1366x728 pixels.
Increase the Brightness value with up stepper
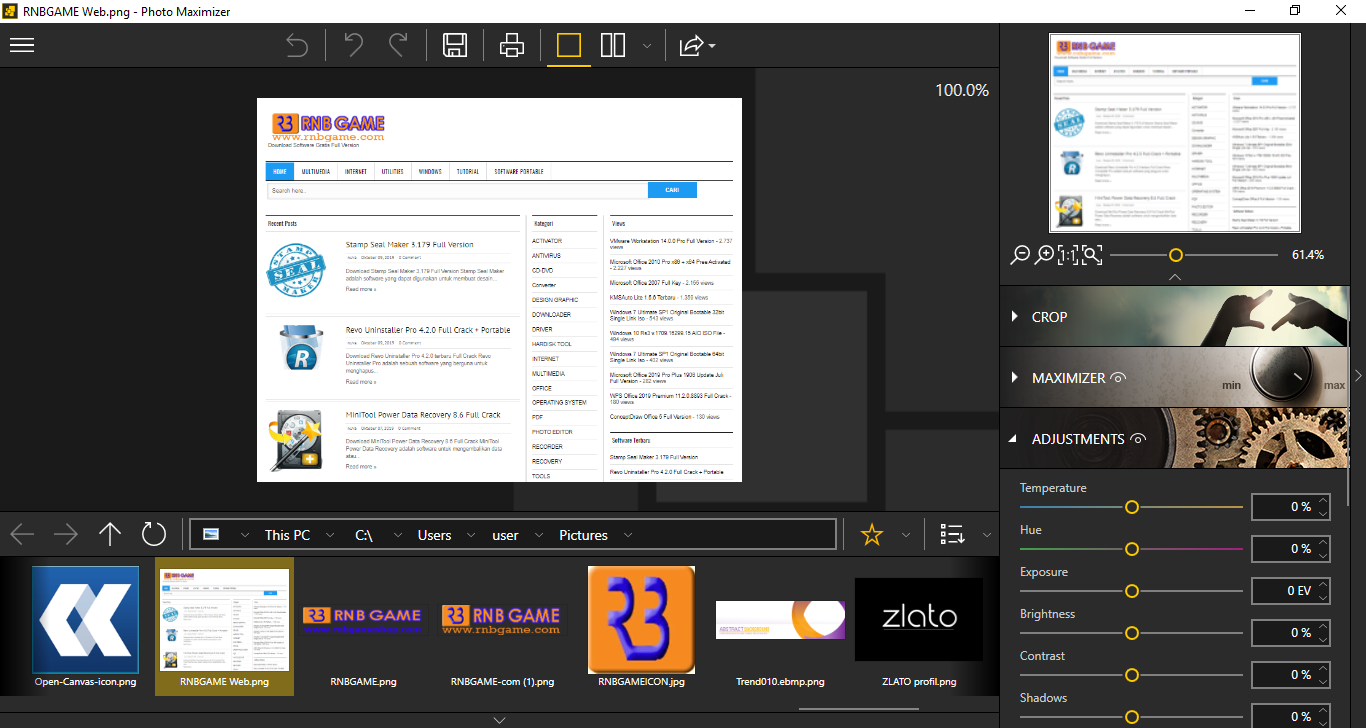point(1323,626)
